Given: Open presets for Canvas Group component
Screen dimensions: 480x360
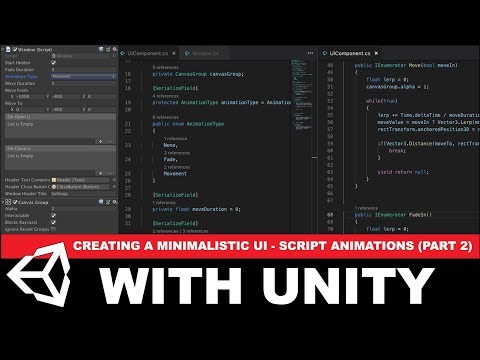Looking at the screenshot, I should click(x=108, y=202).
